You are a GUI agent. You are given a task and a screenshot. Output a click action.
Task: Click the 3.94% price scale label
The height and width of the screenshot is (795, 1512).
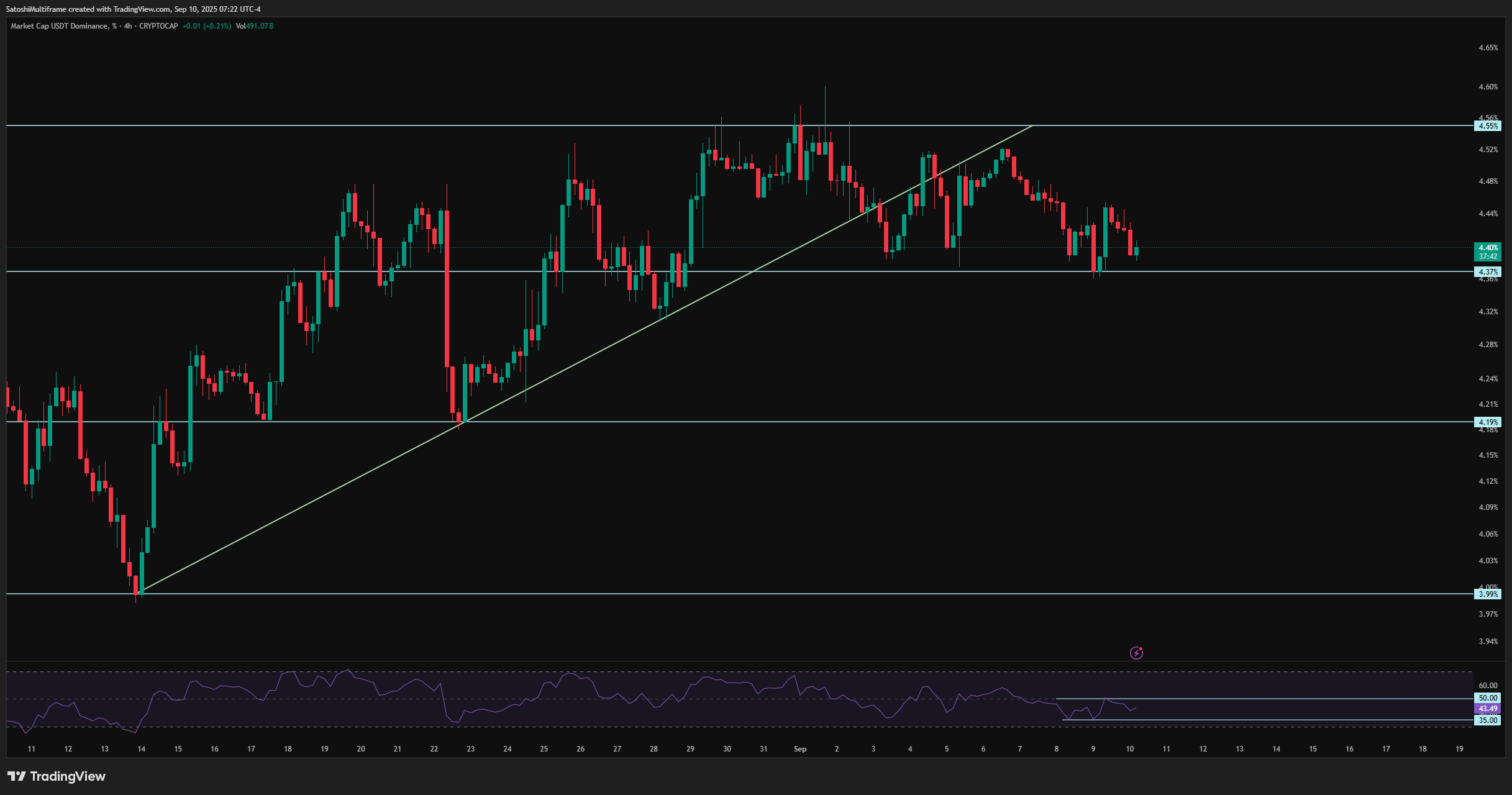coord(1488,642)
